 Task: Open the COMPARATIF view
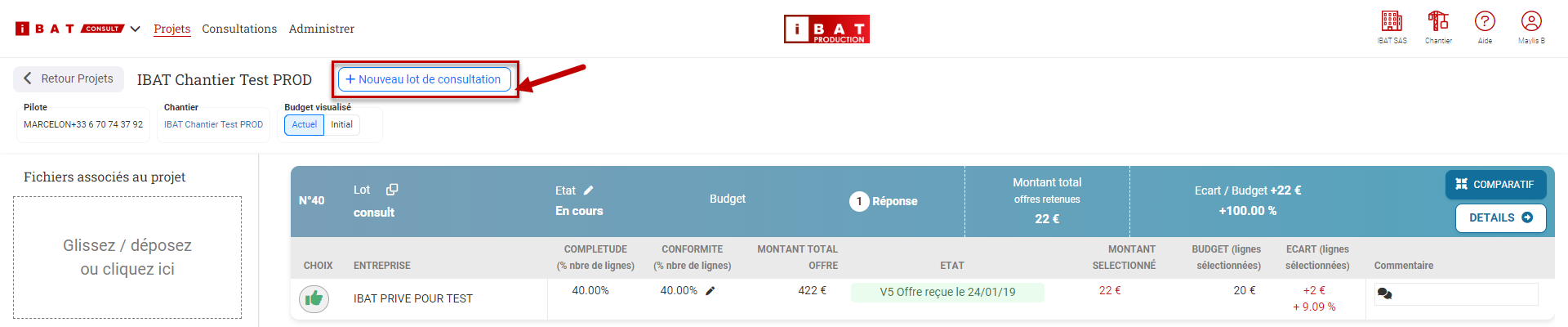(1494, 185)
